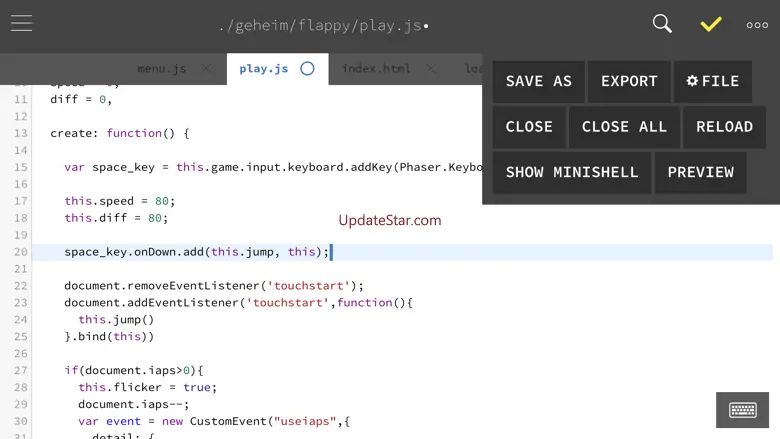Choose Save As from the menu
The width and height of the screenshot is (780, 439).
[538, 81]
